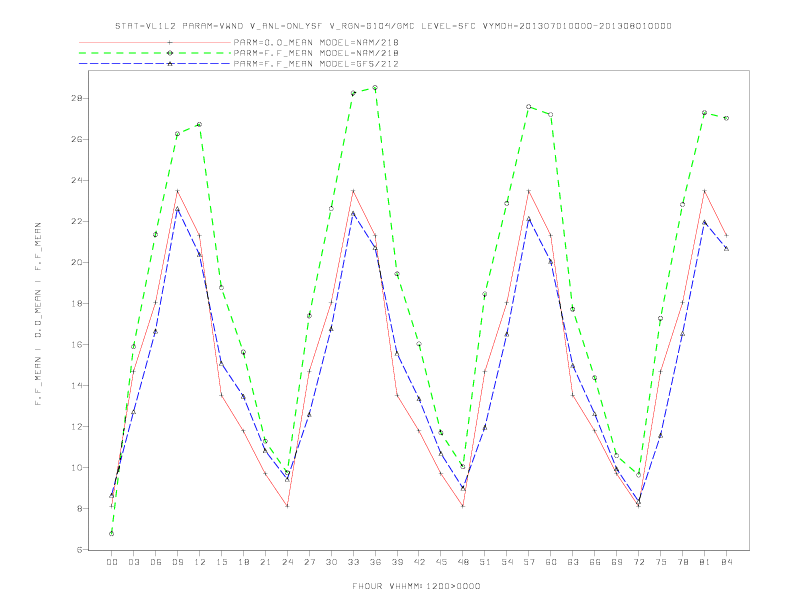Click x-axis tick label 45
This screenshot has width=792, height=612.
(x=441, y=562)
